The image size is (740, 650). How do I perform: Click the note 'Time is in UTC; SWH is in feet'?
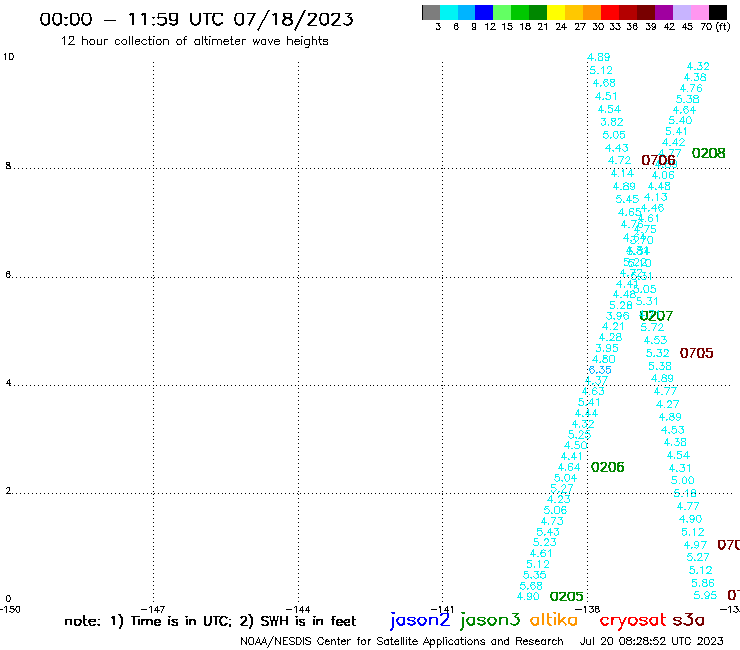tap(210, 621)
